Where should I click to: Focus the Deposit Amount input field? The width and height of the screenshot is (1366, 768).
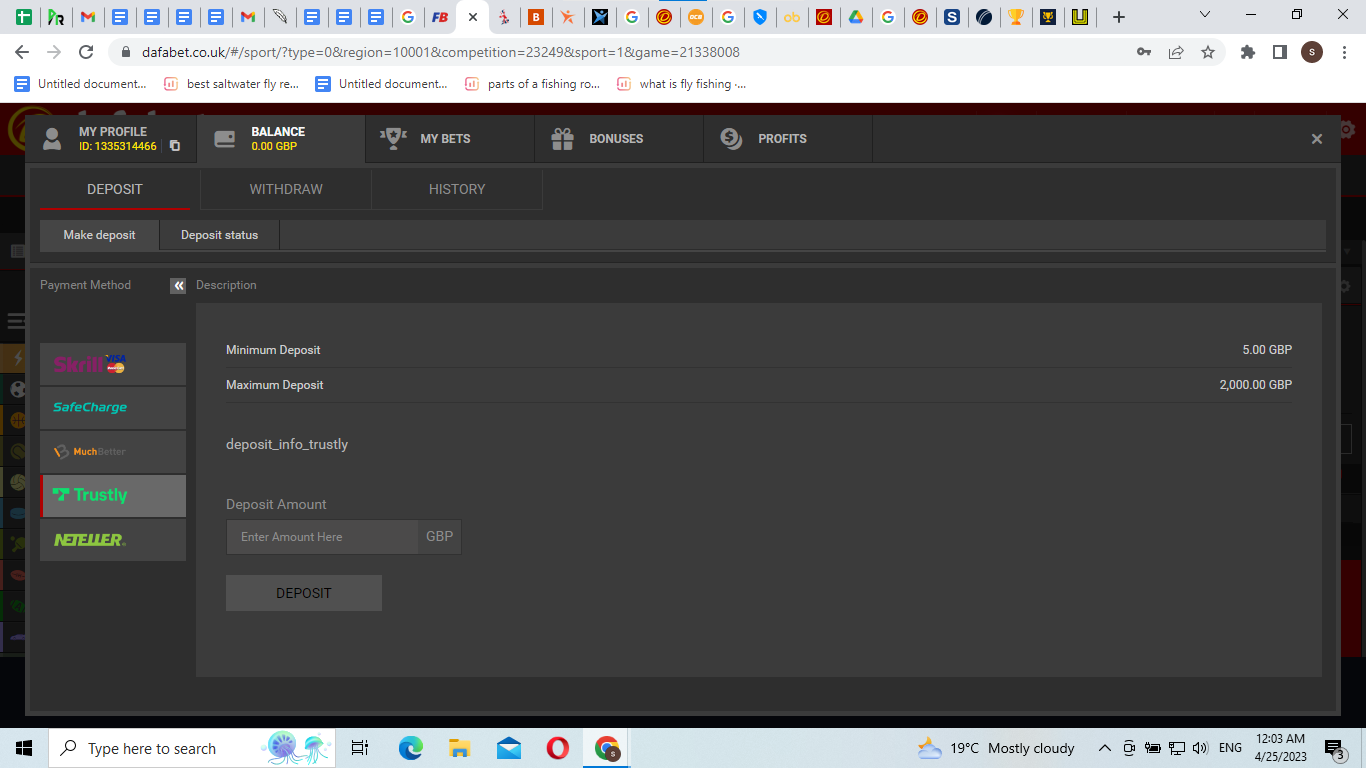tap(322, 537)
